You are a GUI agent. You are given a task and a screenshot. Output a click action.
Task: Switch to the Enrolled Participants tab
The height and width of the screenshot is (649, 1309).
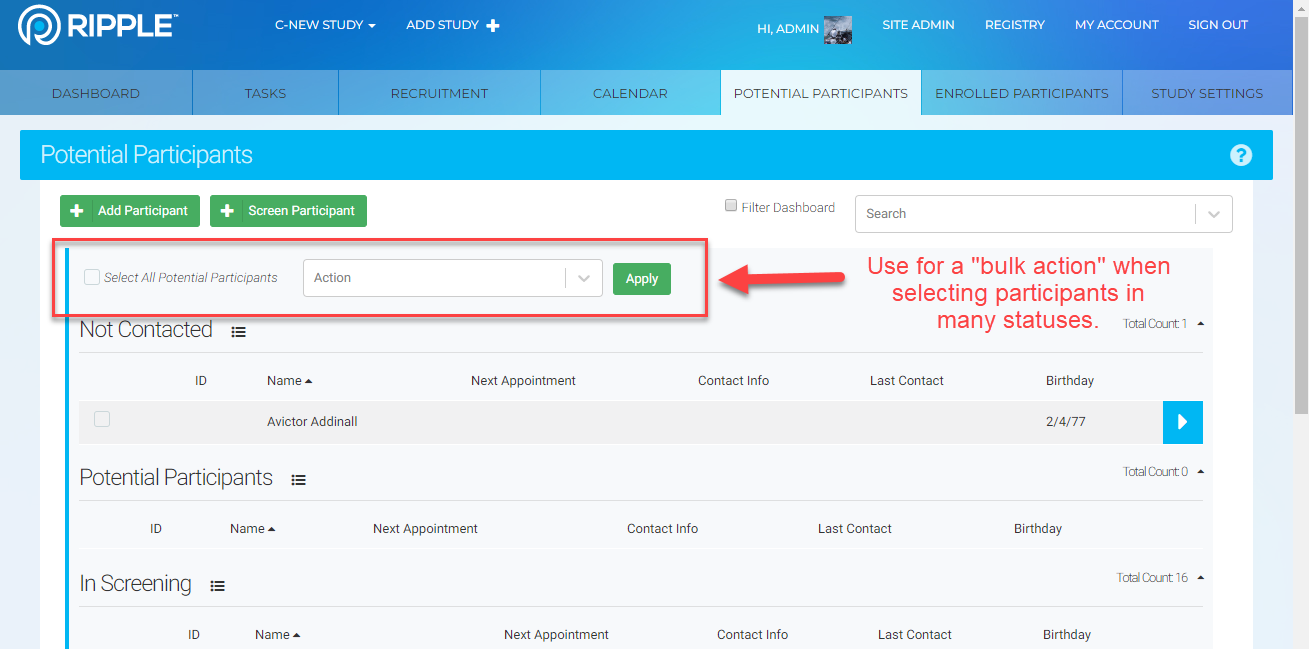1021,93
